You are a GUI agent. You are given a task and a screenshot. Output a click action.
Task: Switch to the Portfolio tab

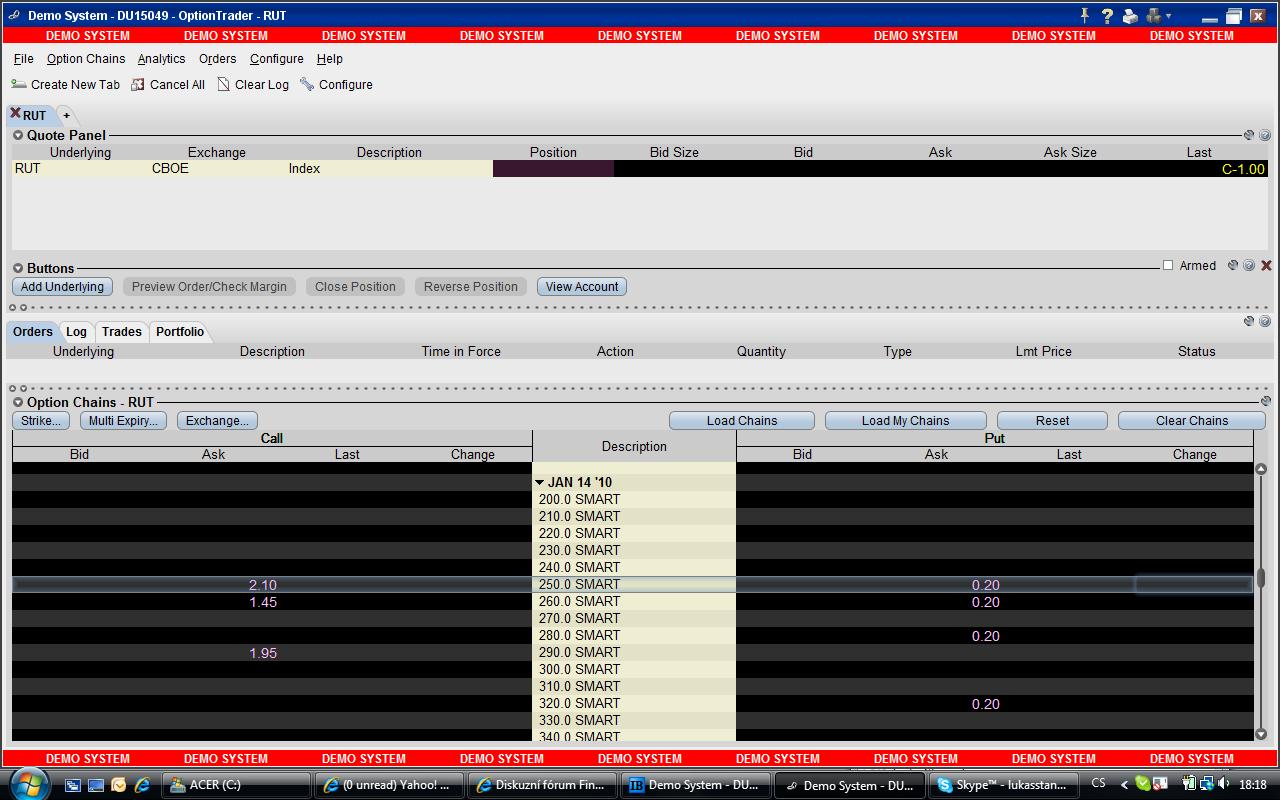coord(180,332)
